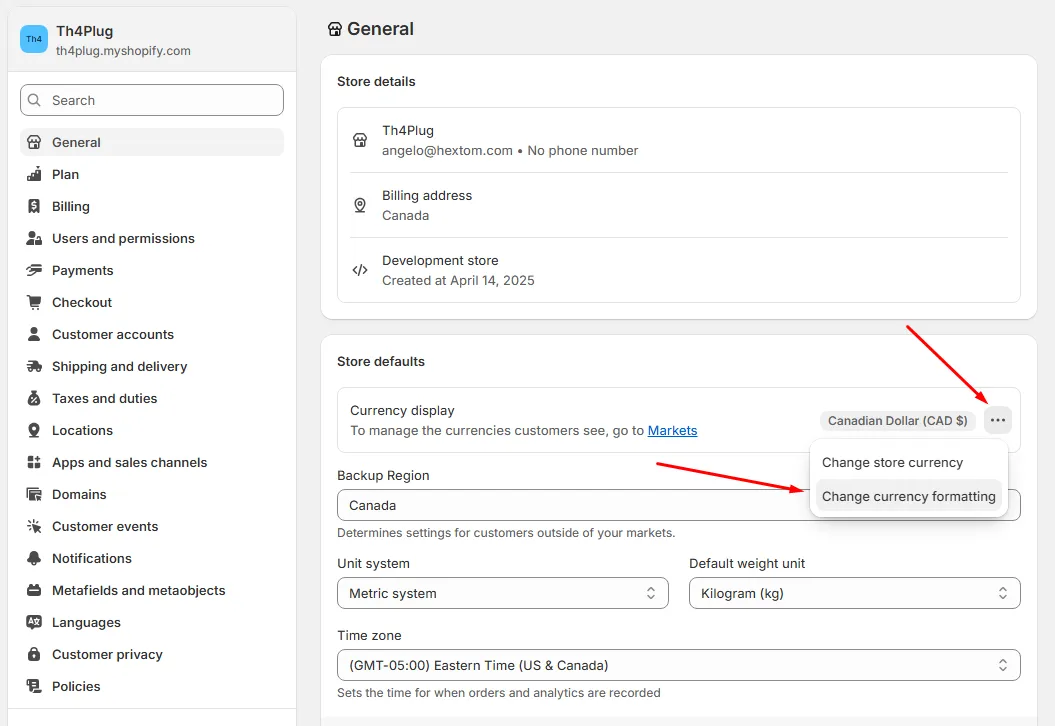Open Languages settings
The height and width of the screenshot is (726, 1055).
point(152,622)
